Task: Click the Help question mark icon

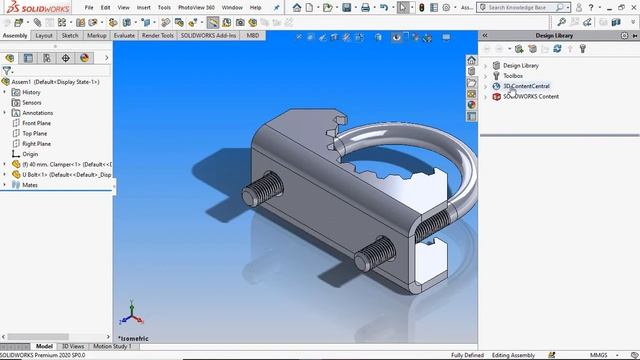Action: [591, 7]
